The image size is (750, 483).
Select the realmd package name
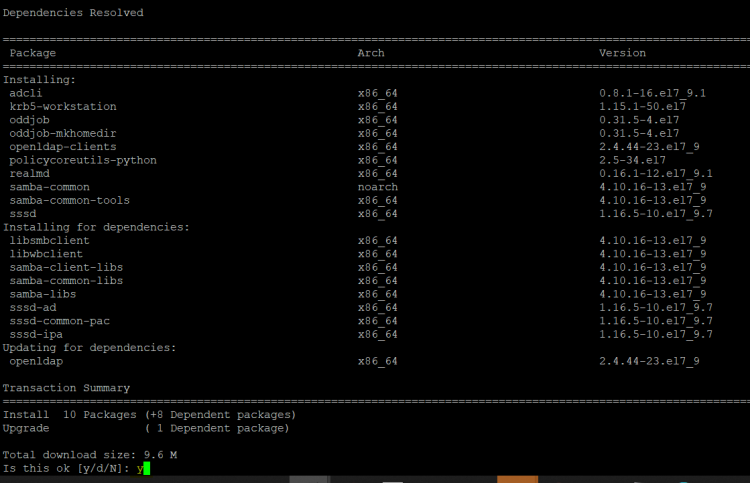29,174
